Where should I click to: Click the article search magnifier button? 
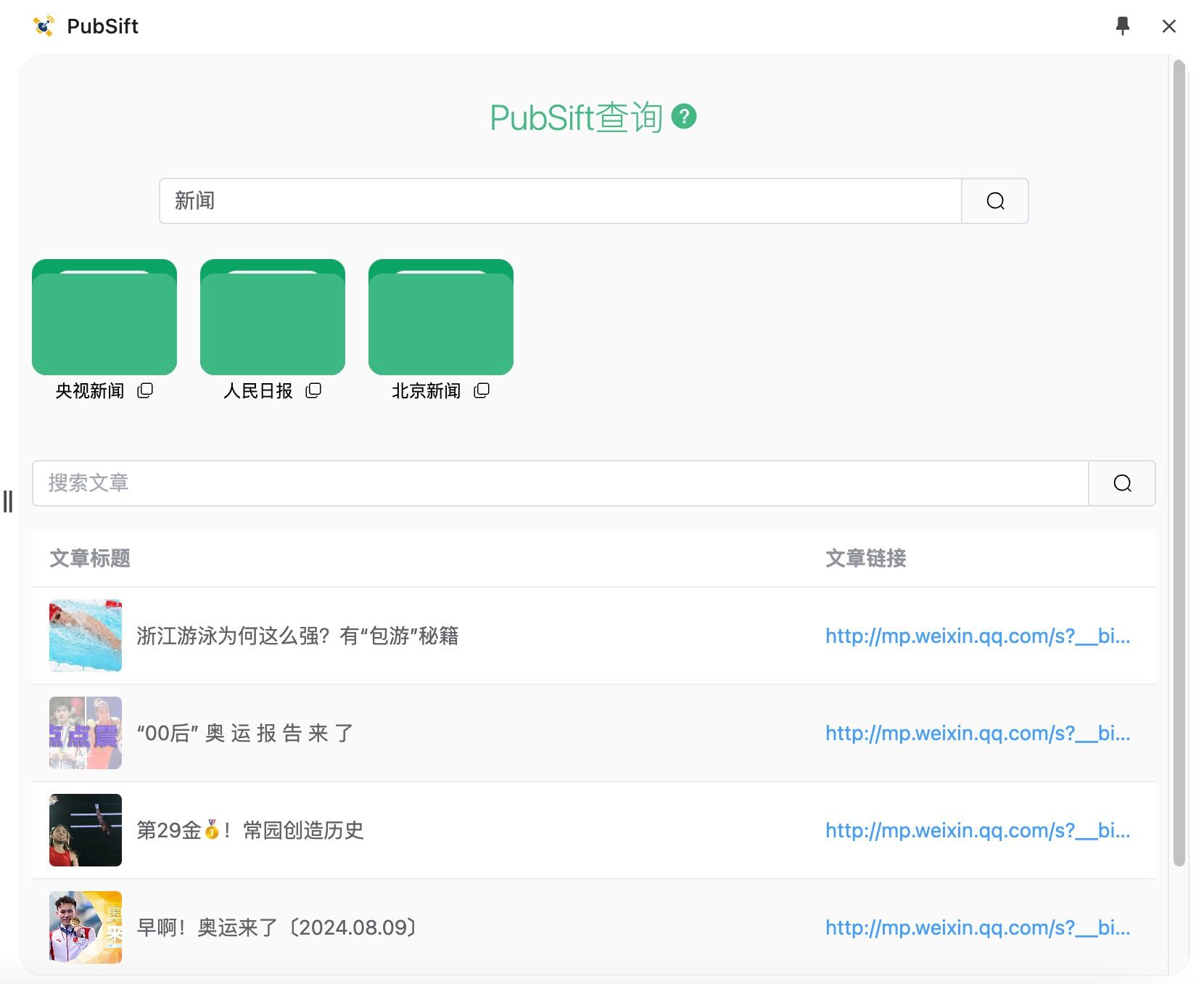(x=1122, y=483)
